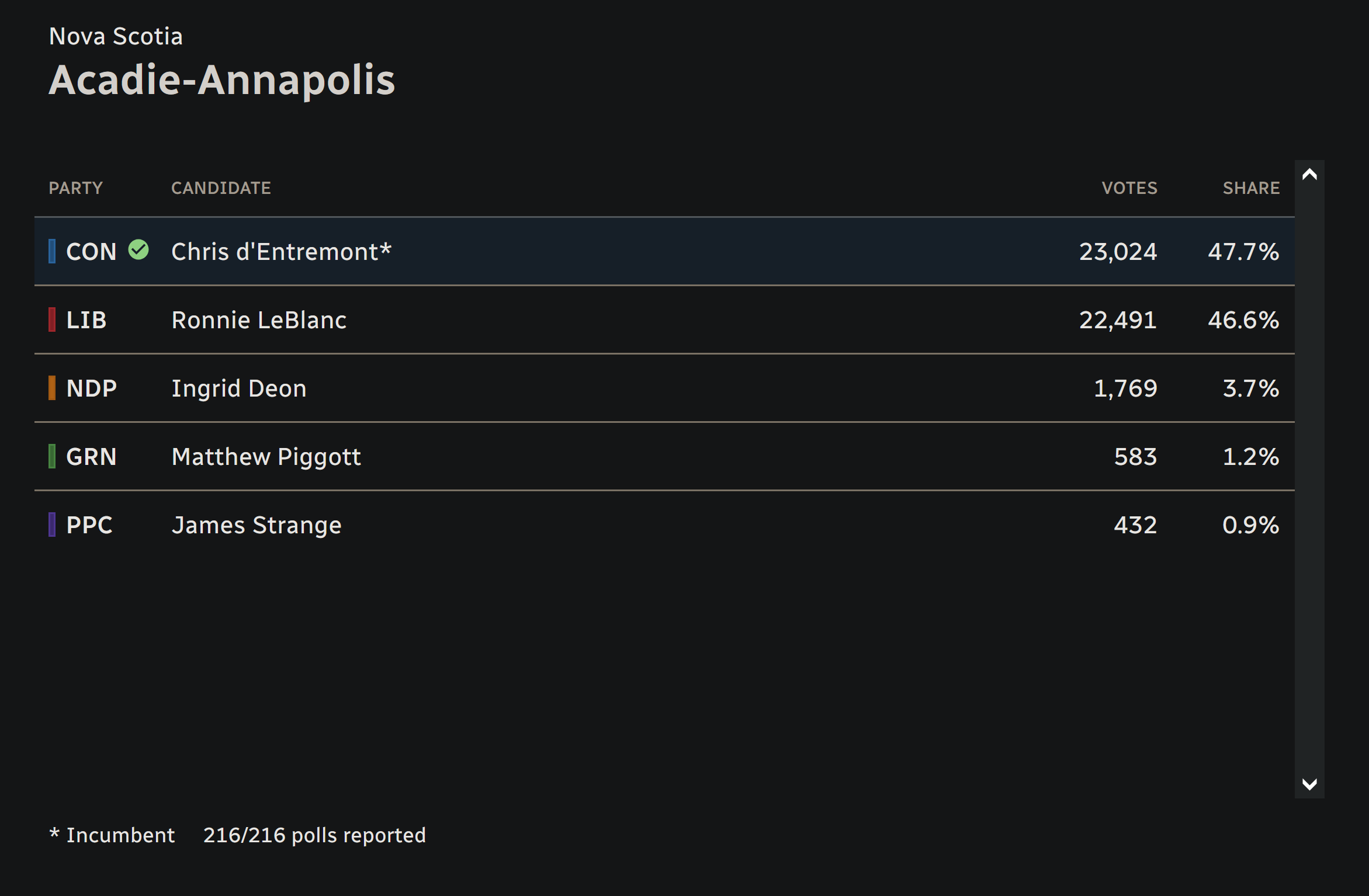The height and width of the screenshot is (896, 1369).
Task: Select the PARTY column header
Action: [76, 188]
